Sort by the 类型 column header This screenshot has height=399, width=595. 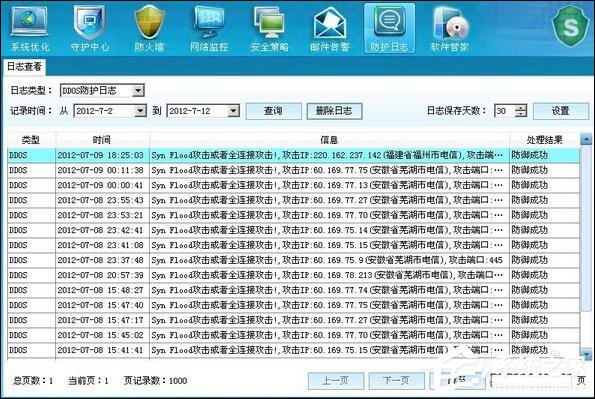click(x=31, y=140)
